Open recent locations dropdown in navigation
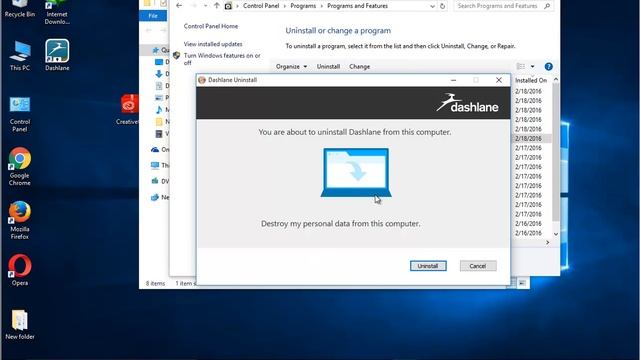The image size is (640, 360). [x=205, y=6]
